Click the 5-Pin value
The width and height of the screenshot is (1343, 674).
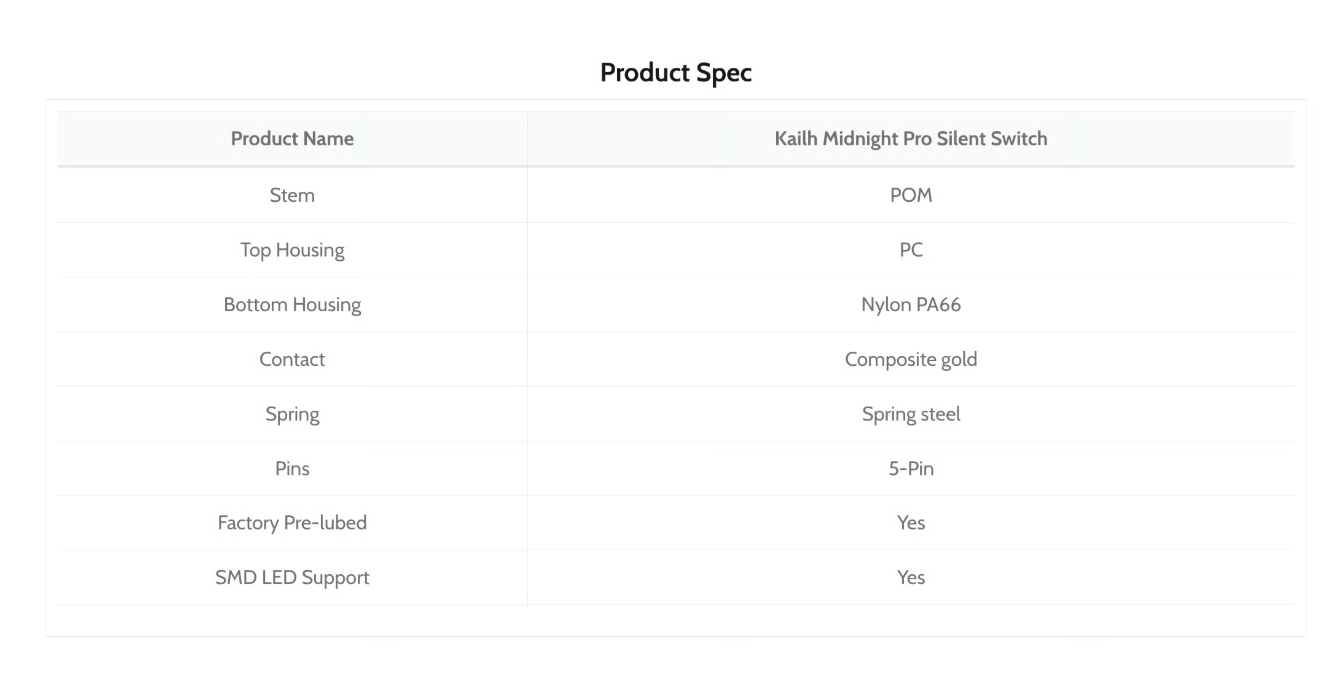pyautogui.click(x=911, y=469)
